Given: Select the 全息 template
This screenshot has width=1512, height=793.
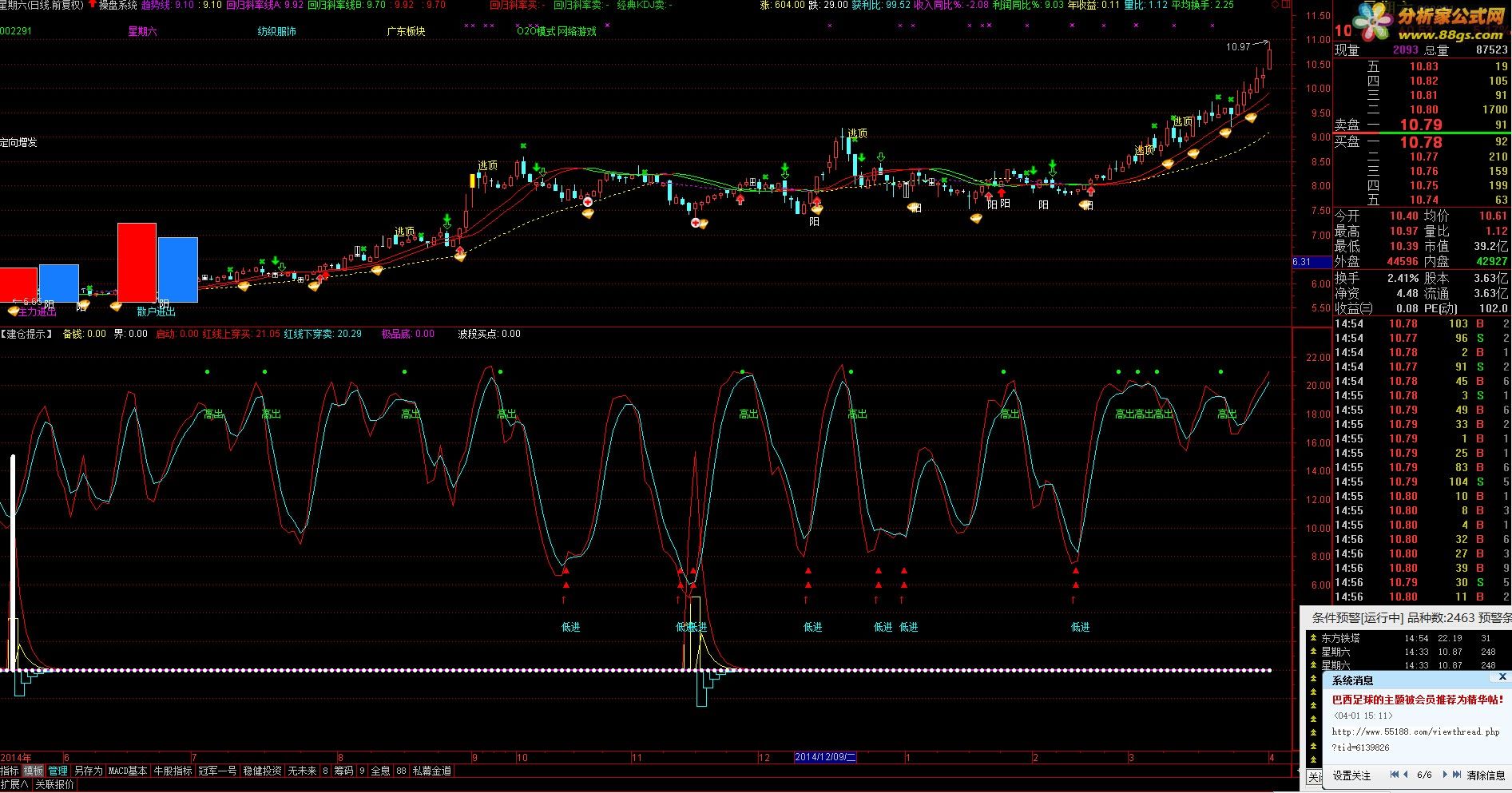Looking at the screenshot, I should (380, 771).
